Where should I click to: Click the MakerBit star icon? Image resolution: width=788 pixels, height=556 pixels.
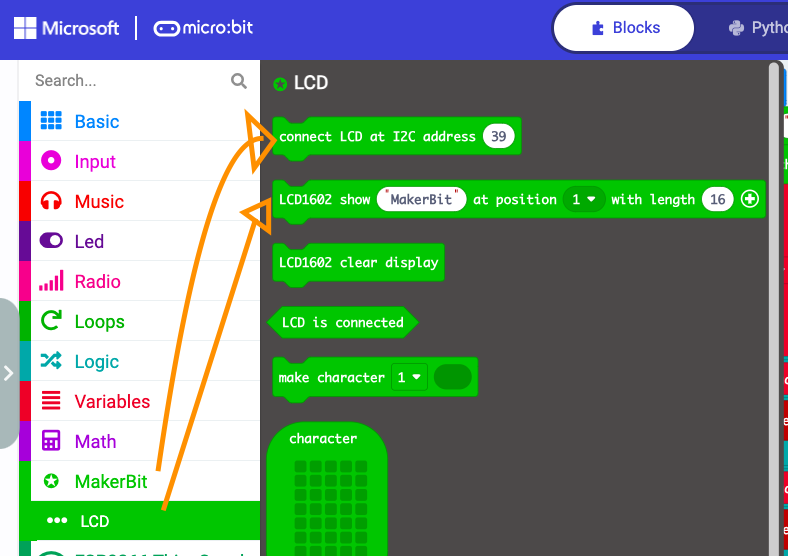coord(51,481)
